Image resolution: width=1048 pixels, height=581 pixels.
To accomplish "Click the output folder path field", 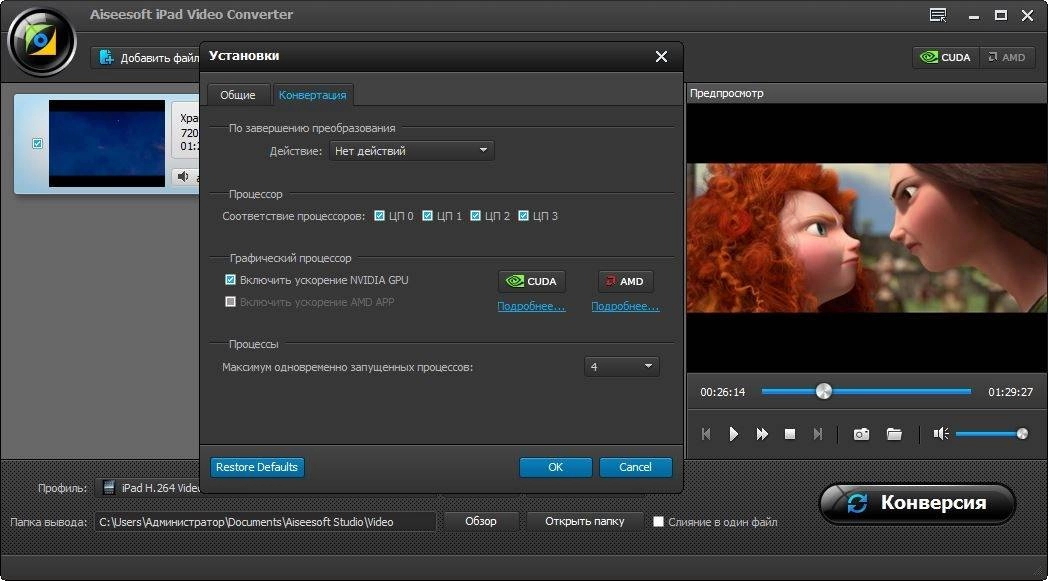I will (265, 521).
